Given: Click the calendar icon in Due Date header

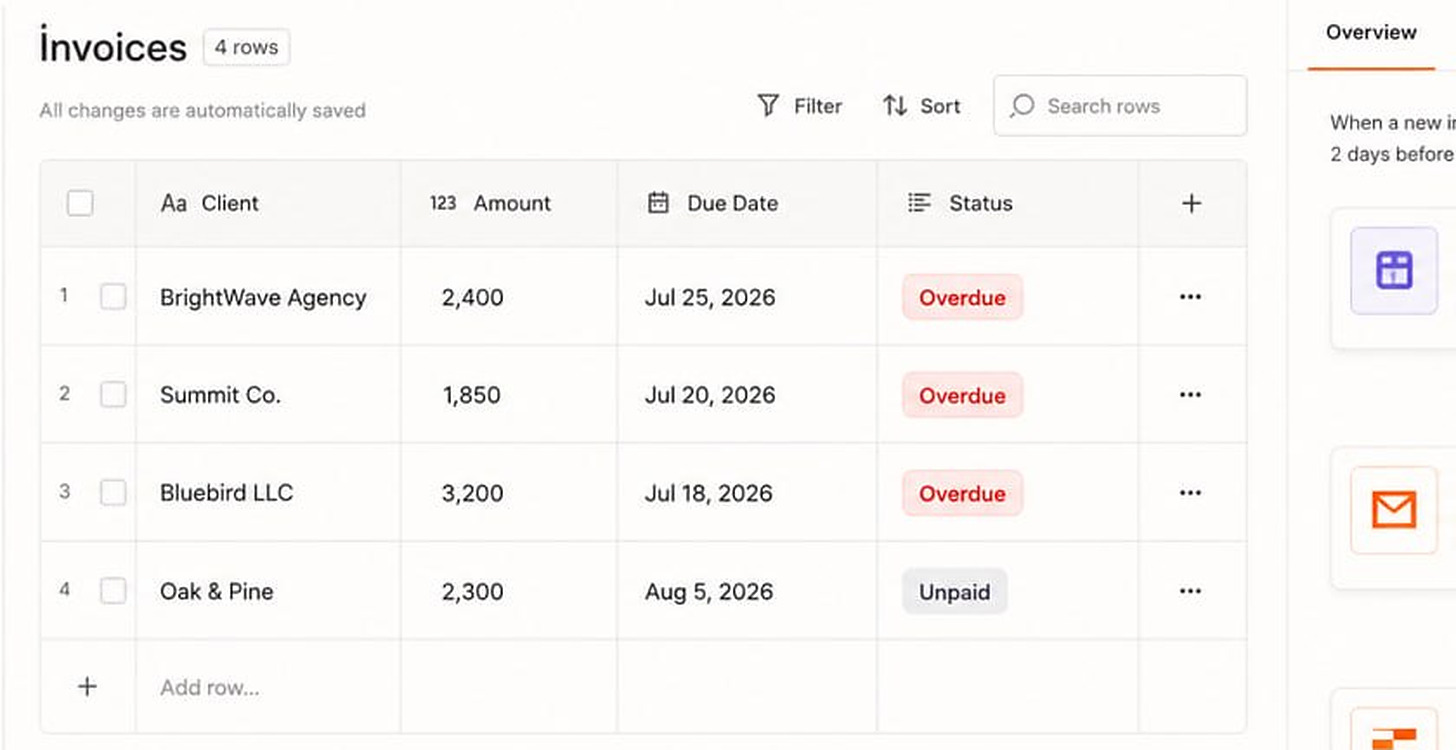Looking at the screenshot, I should (658, 203).
